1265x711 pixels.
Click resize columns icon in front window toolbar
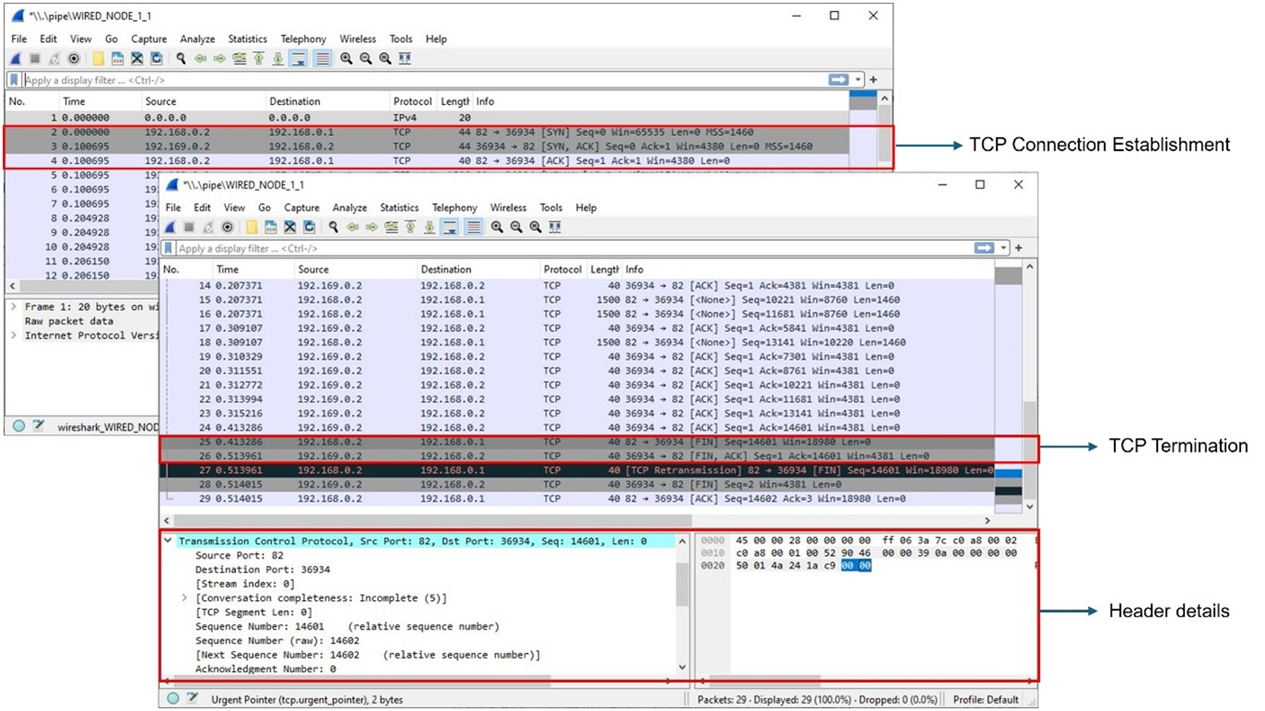555,227
